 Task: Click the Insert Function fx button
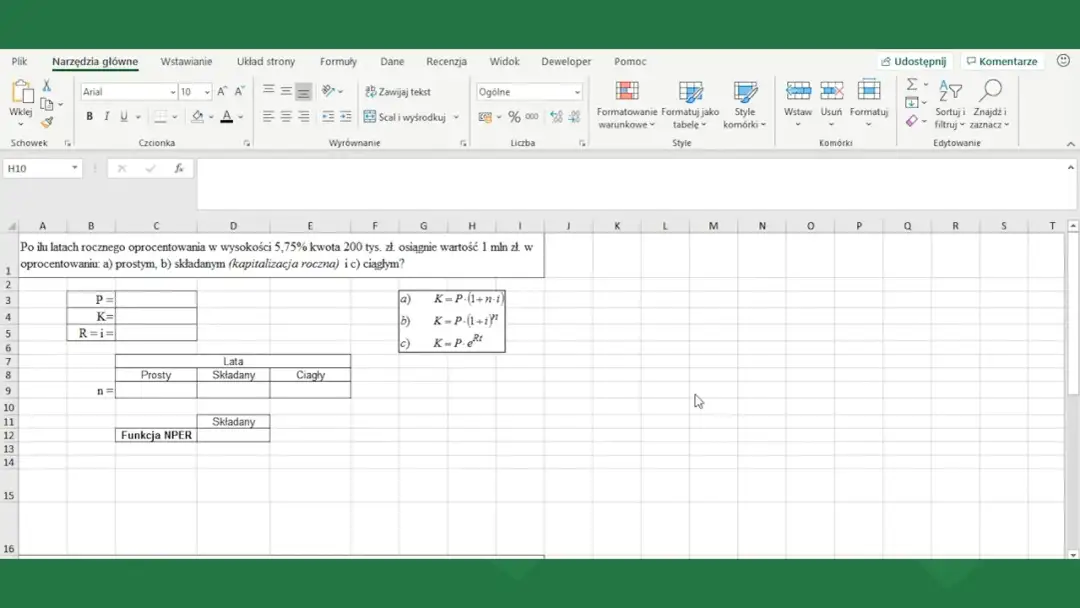point(179,168)
